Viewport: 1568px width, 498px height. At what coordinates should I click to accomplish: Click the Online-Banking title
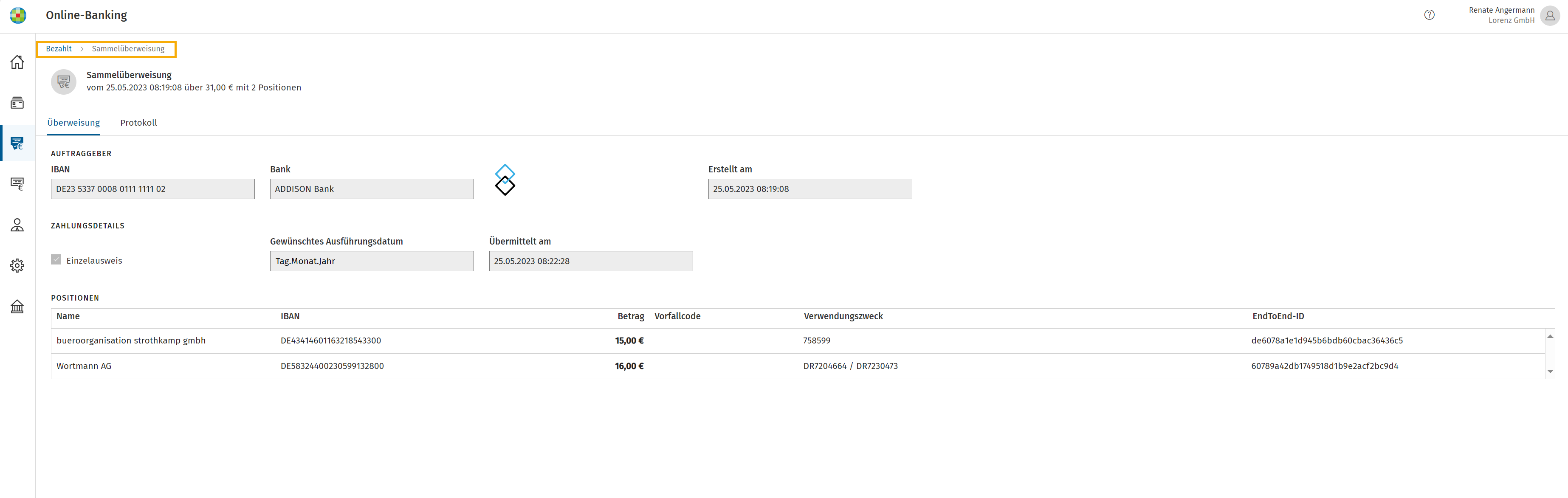tap(87, 15)
